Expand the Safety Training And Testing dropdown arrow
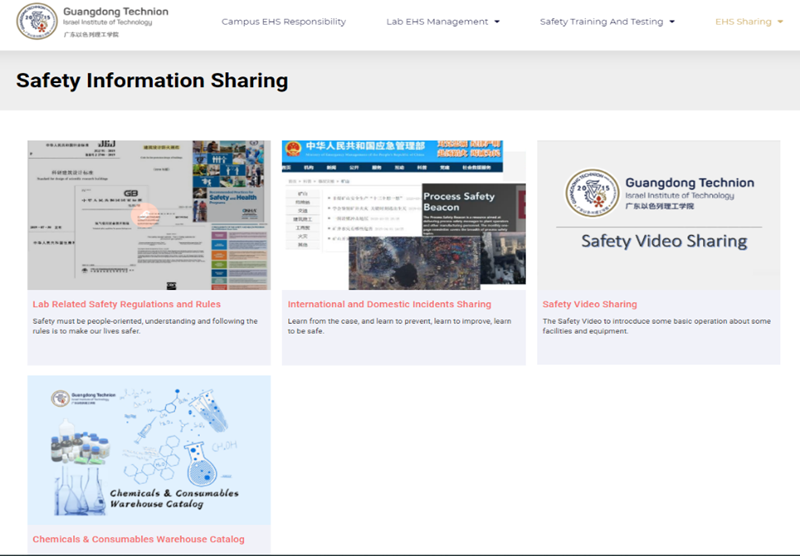The height and width of the screenshot is (556, 800). tap(672, 22)
